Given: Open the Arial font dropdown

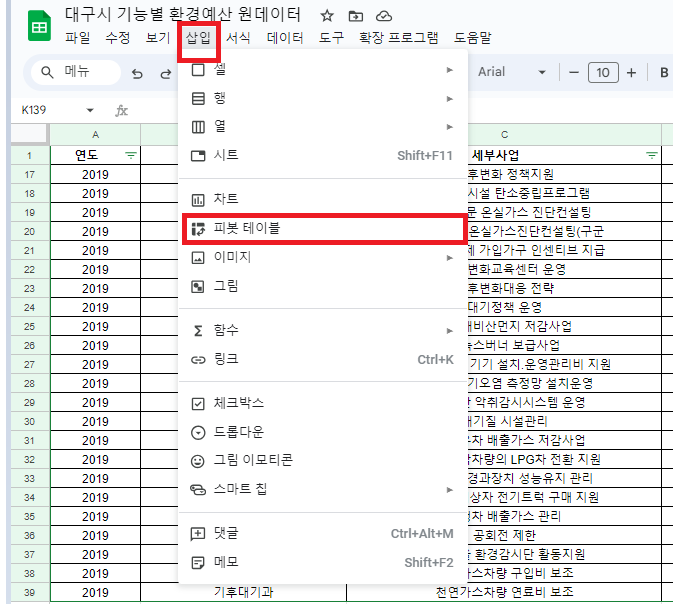Looking at the screenshot, I should click(x=511, y=72).
